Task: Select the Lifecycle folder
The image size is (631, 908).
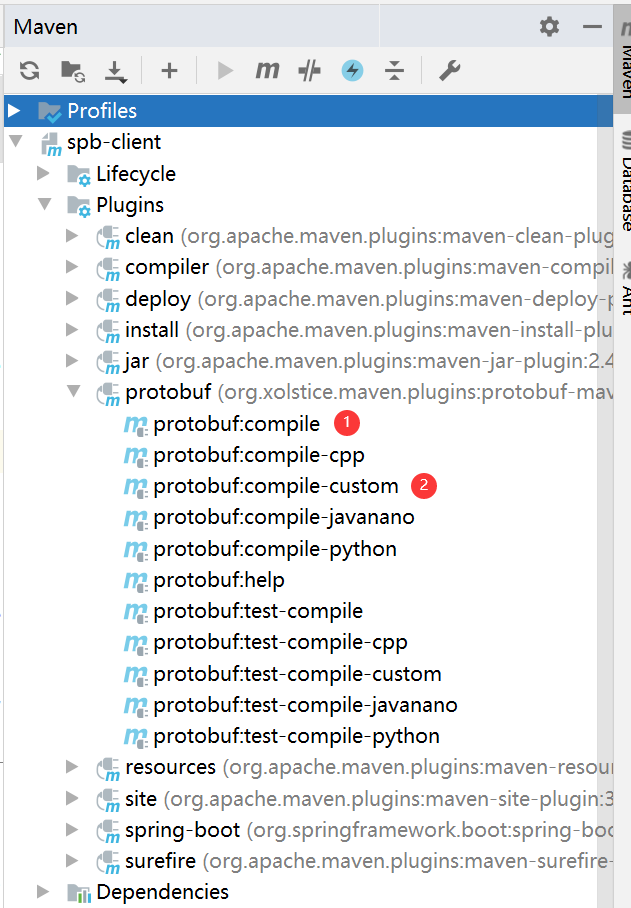Action: coord(136,174)
